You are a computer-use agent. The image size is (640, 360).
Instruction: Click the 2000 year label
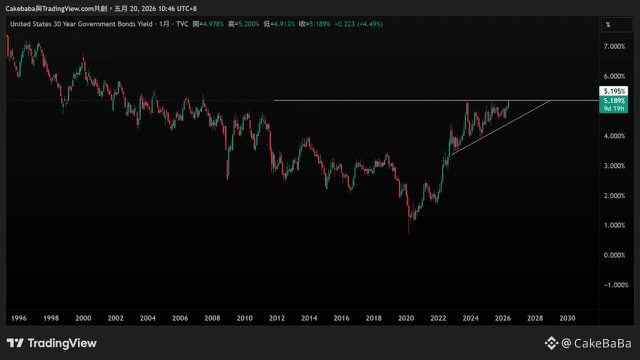[83, 318]
